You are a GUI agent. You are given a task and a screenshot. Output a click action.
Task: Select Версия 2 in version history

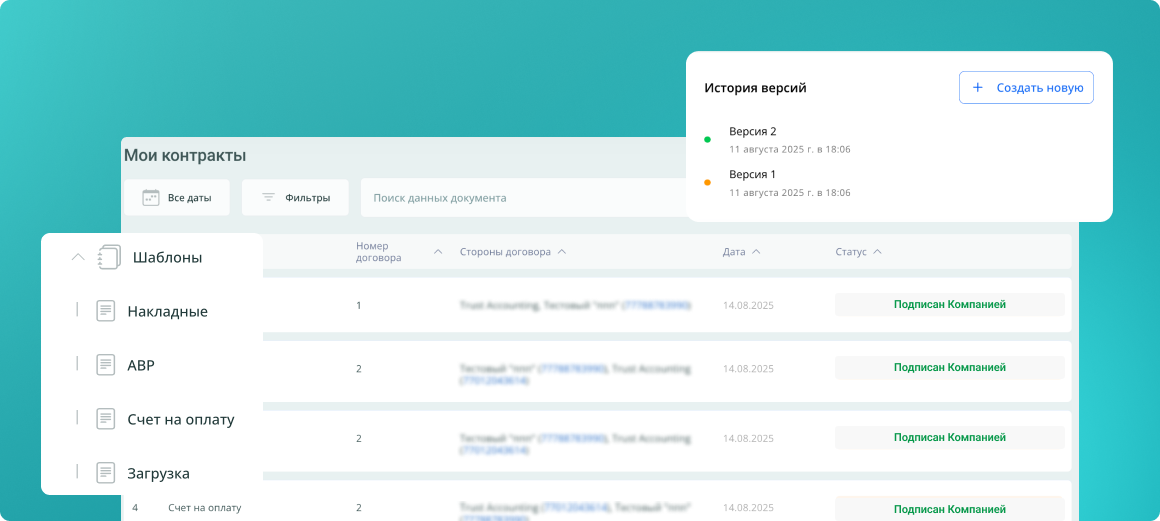pos(753,132)
